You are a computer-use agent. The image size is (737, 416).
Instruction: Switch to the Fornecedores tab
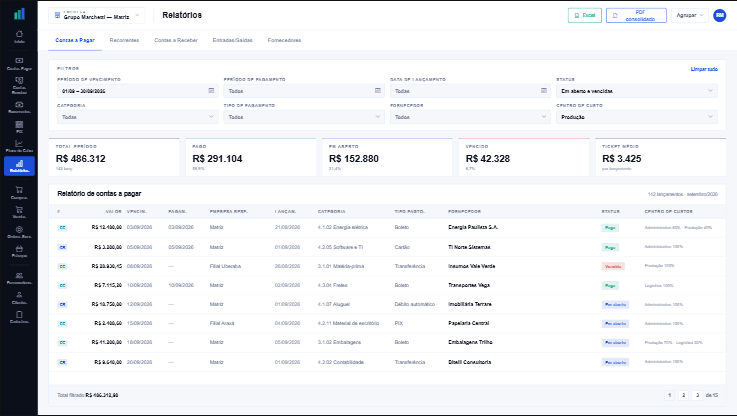(284, 40)
